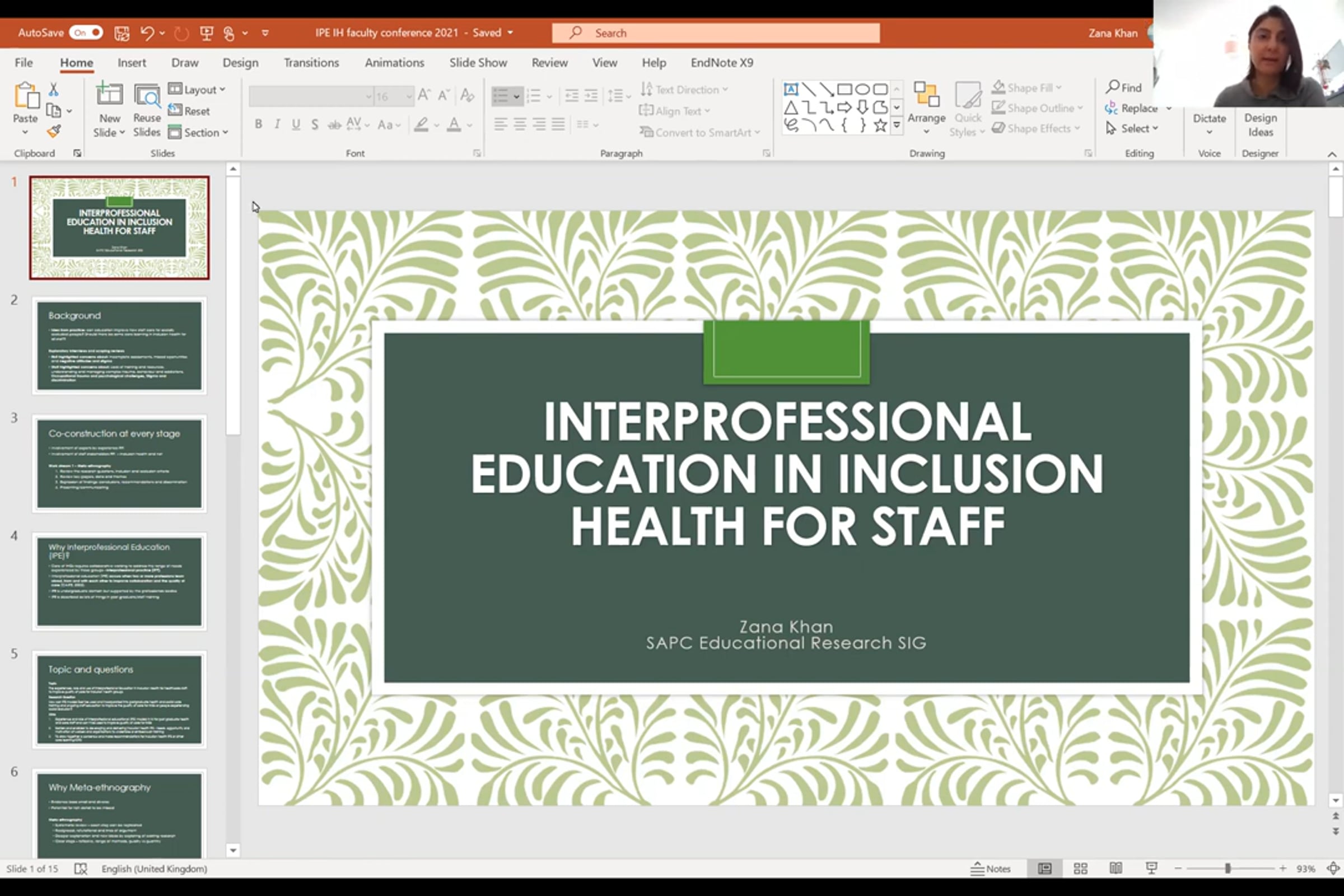
Task: Click Reset slide button
Action: click(190, 111)
